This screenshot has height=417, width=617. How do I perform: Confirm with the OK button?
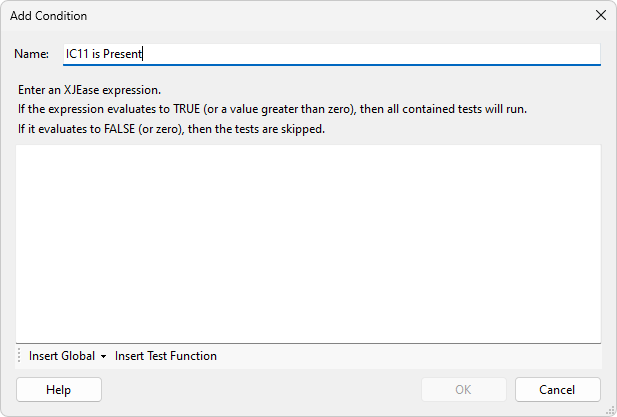(464, 389)
